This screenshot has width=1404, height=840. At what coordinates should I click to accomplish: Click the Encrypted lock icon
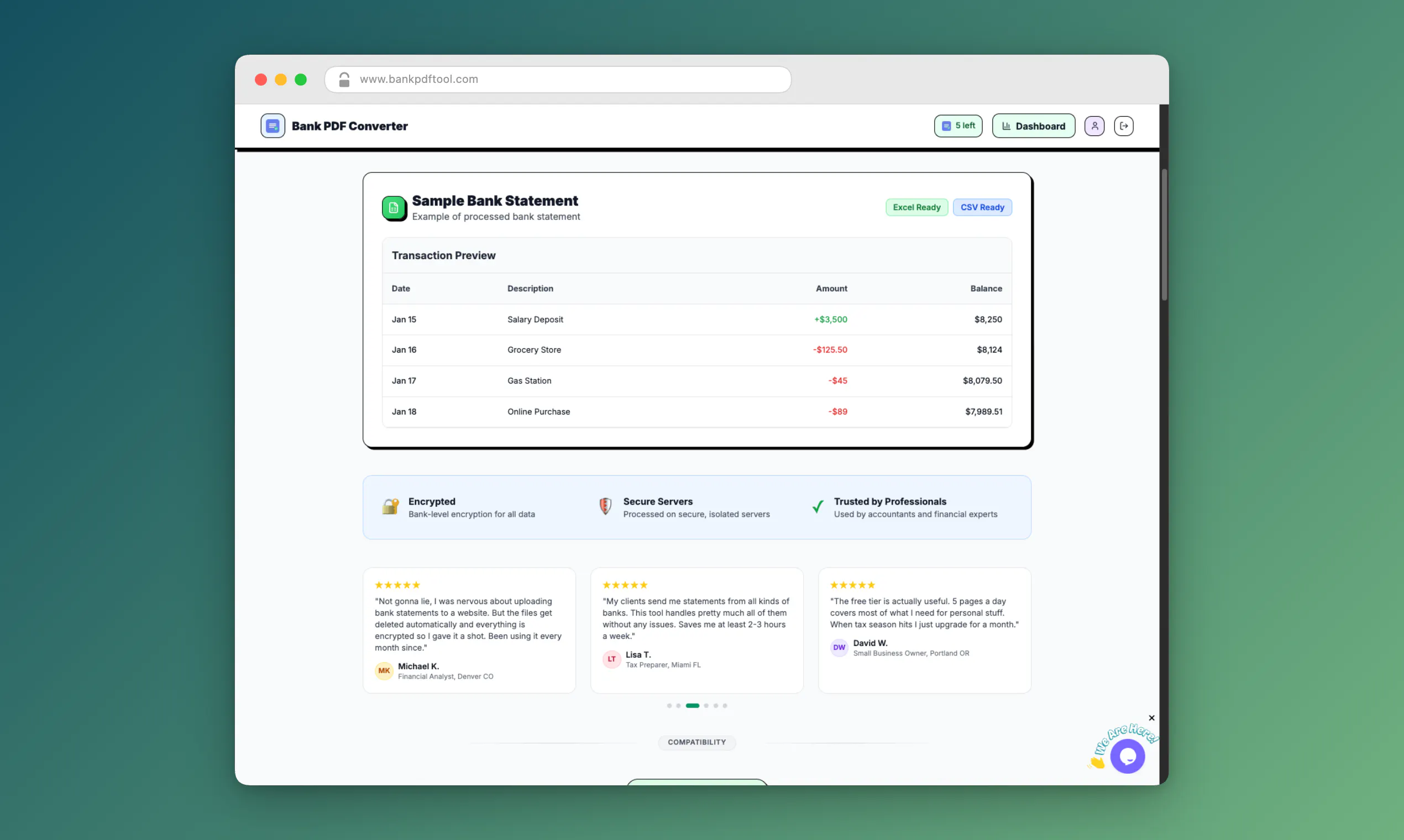coord(390,506)
